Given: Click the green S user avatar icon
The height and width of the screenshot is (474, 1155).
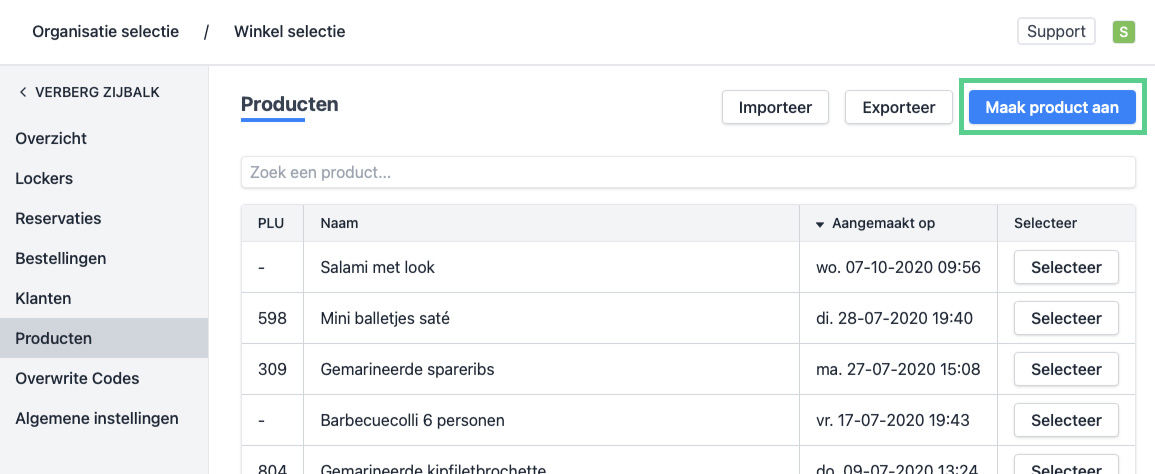Looking at the screenshot, I should tap(1123, 32).
